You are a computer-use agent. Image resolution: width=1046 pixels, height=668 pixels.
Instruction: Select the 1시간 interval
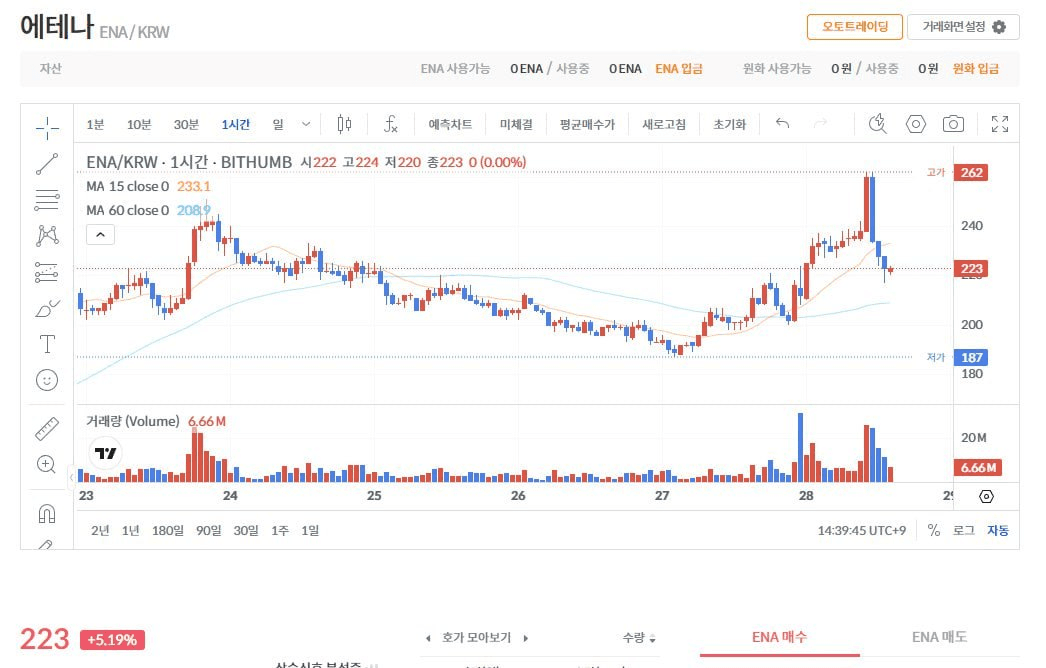coord(235,125)
